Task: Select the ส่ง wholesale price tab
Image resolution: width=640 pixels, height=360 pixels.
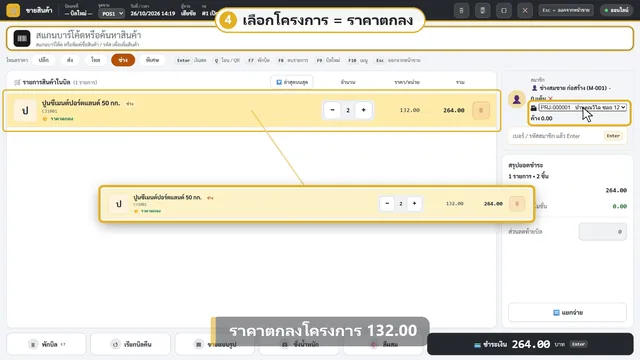Action: (70, 60)
